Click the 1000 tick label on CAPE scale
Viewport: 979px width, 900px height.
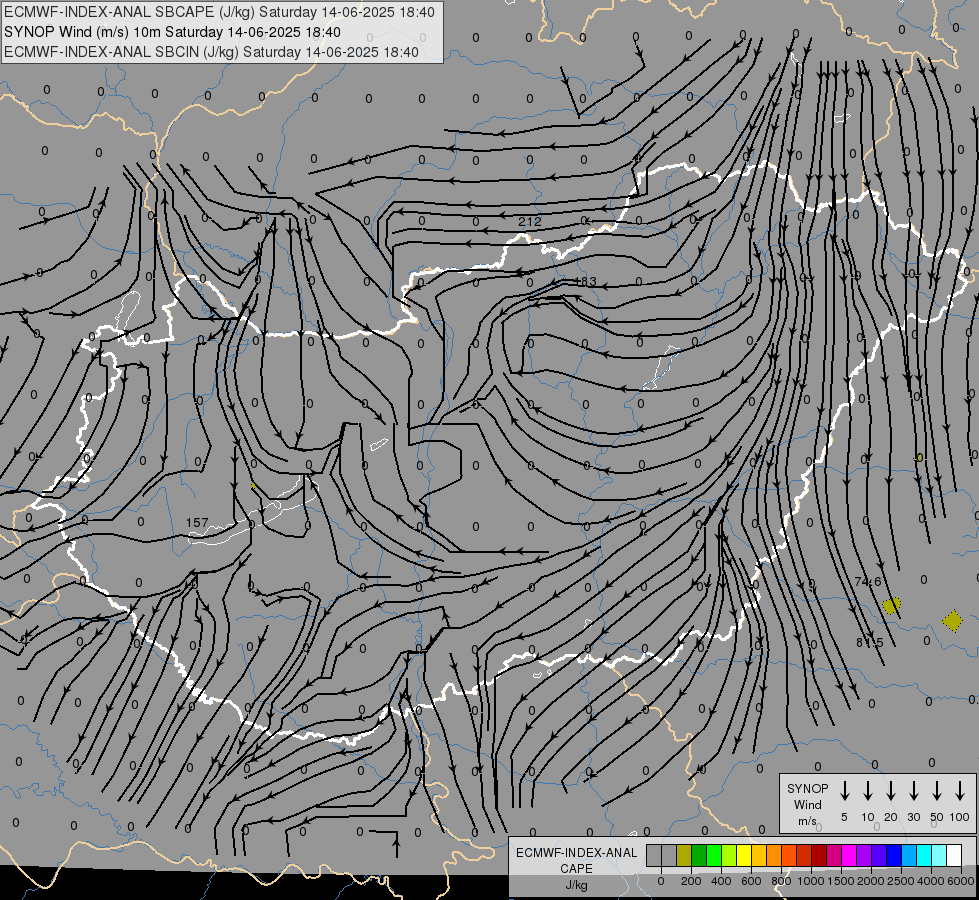[810, 881]
